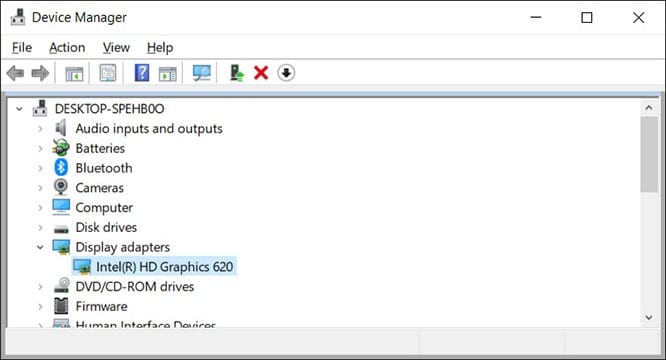Click the scrollbar up arrow

click(649, 108)
